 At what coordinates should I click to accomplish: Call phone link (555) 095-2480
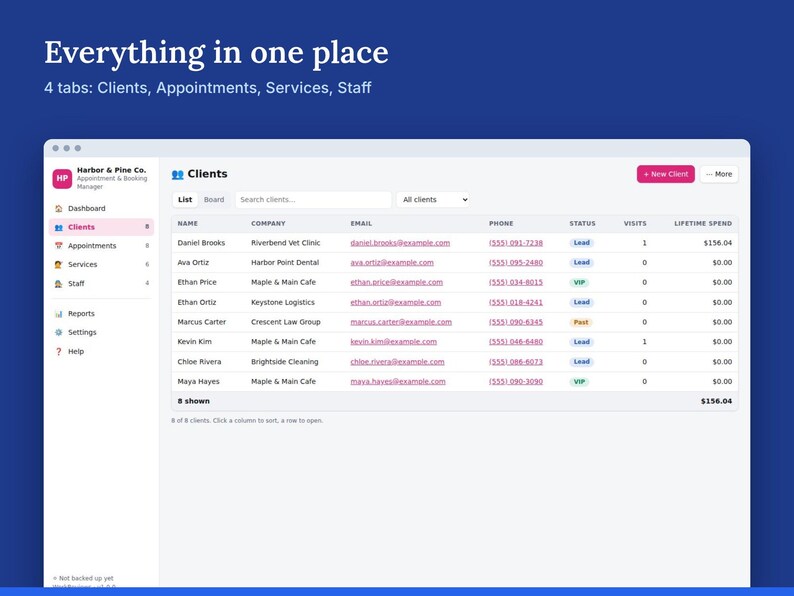click(x=515, y=263)
